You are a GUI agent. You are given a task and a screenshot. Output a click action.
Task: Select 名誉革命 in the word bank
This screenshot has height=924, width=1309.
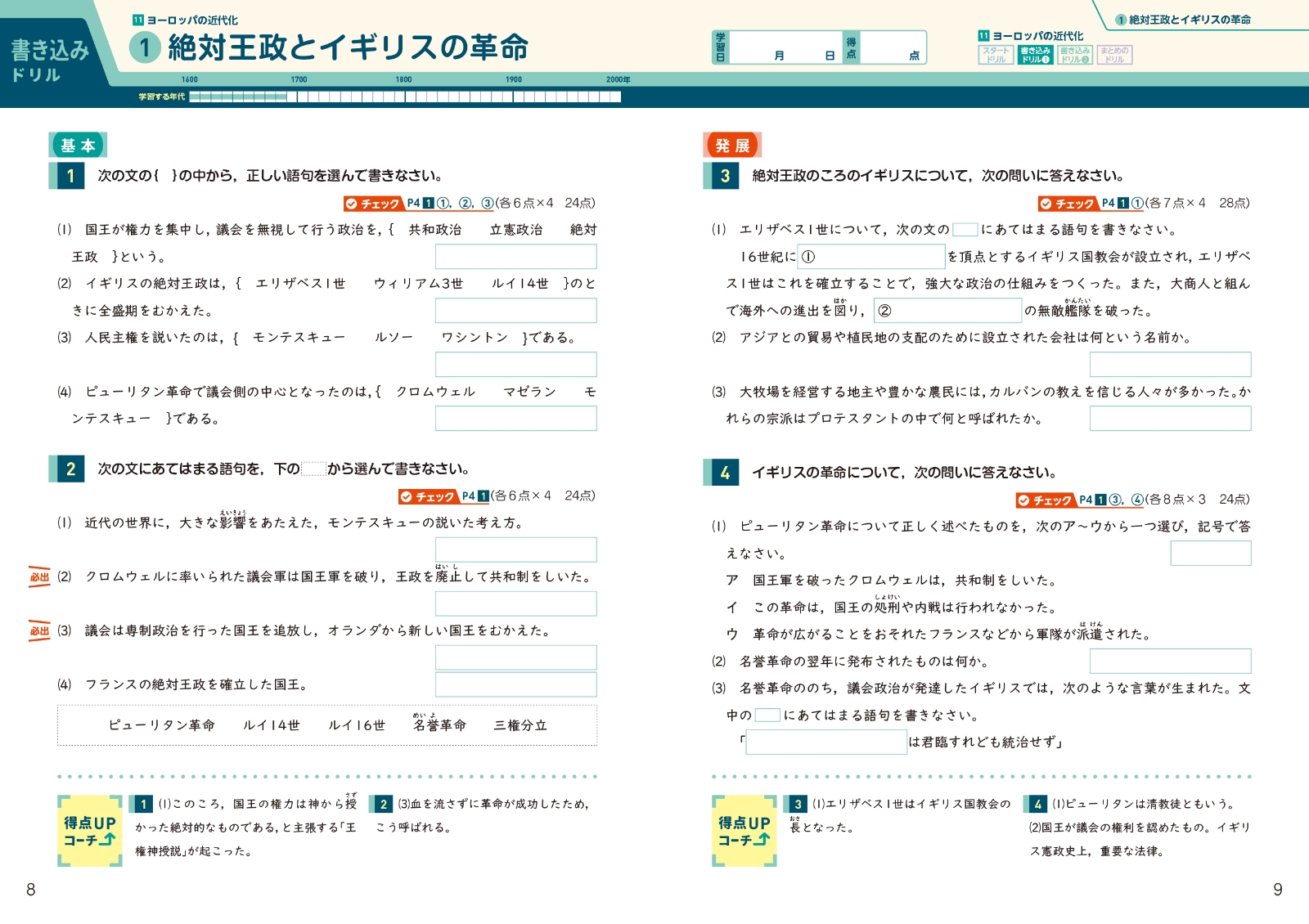440,725
